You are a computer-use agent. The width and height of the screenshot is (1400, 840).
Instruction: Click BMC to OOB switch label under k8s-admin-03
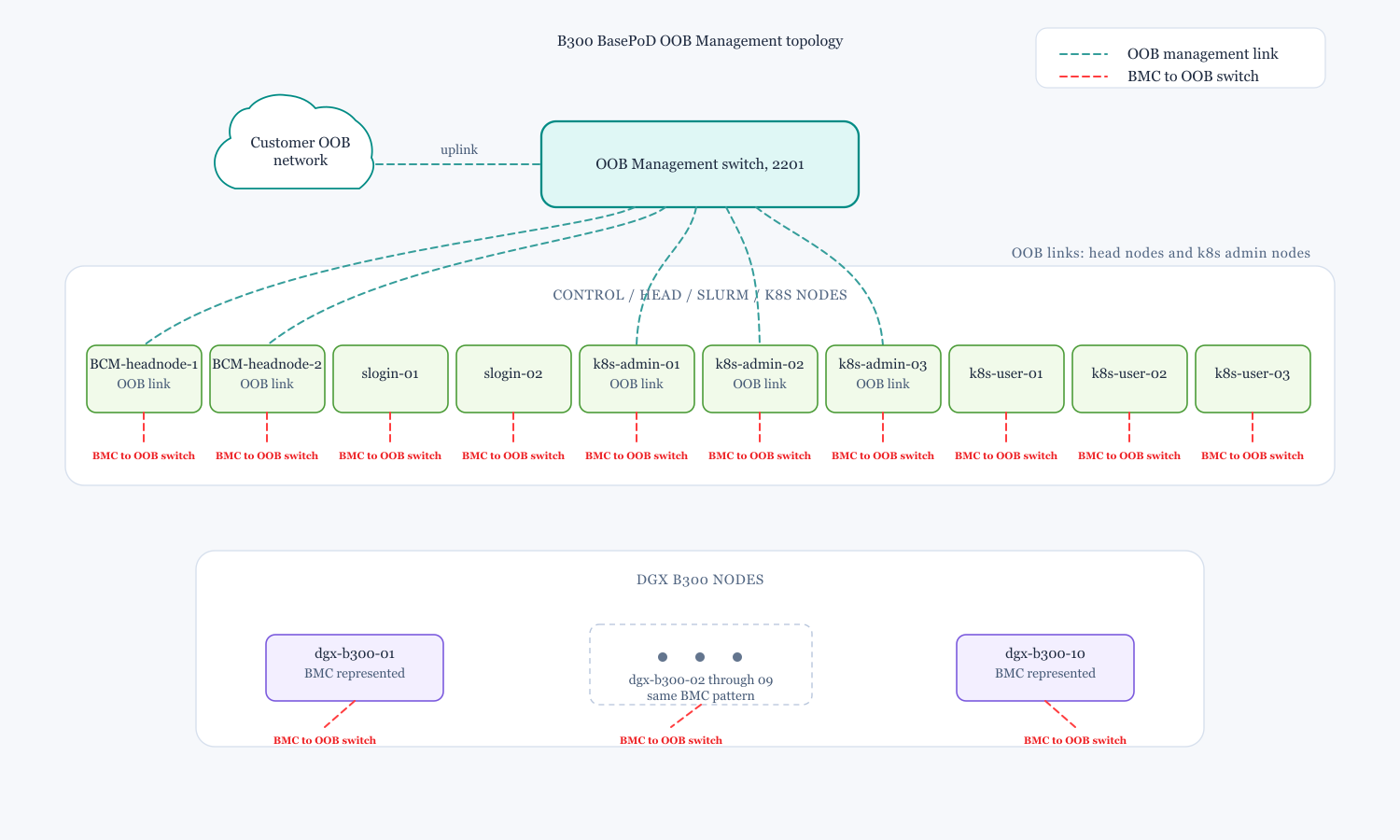click(883, 455)
